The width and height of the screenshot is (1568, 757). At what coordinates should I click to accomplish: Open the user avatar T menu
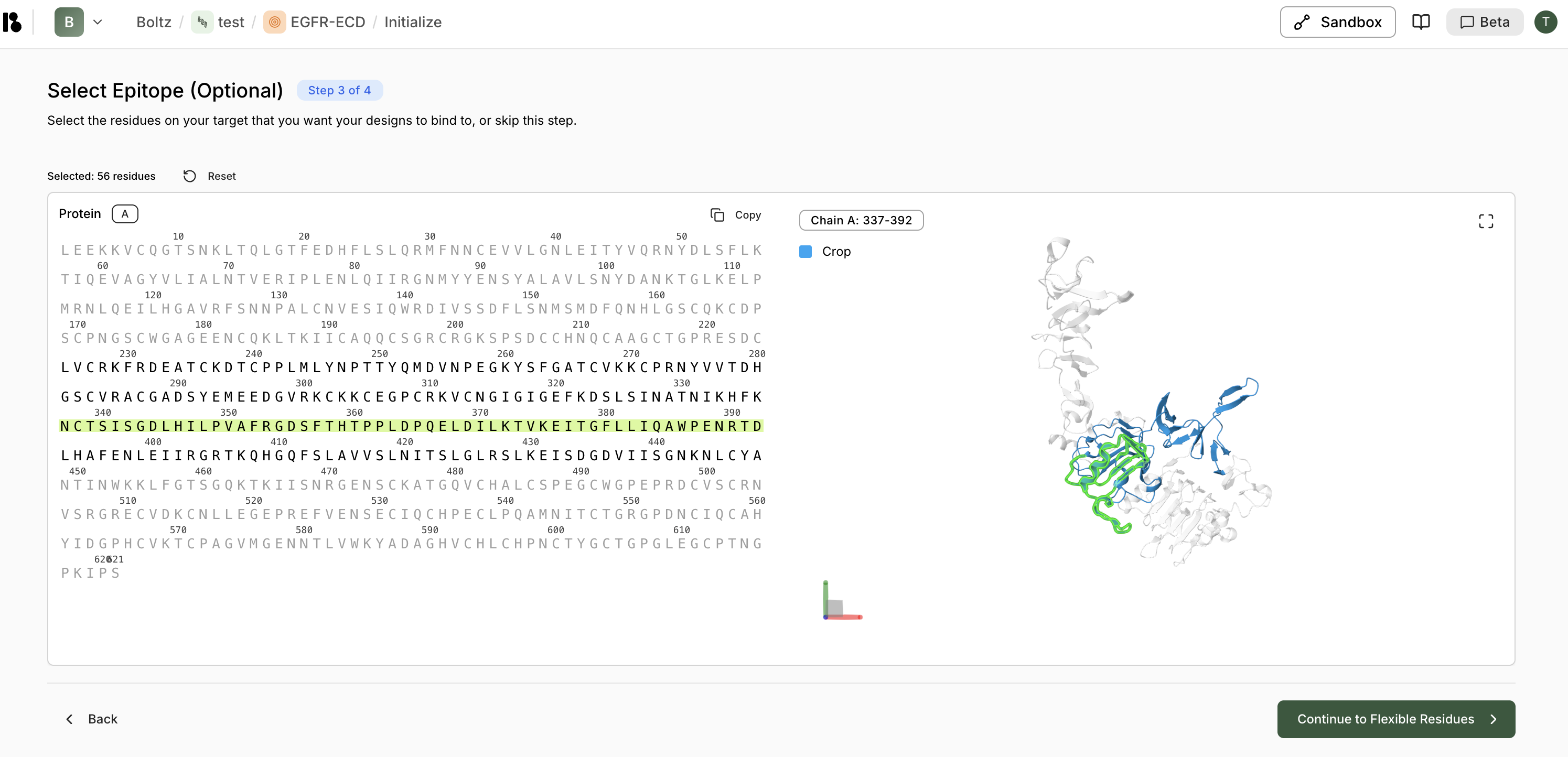(1545, 22)
